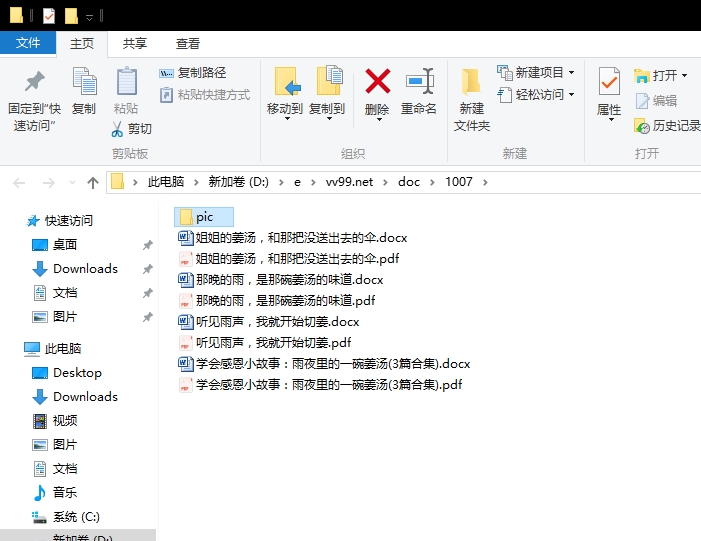Click the Pin to Quick access icon
This screenshot has height=541, width=701.
click(34, 81)
